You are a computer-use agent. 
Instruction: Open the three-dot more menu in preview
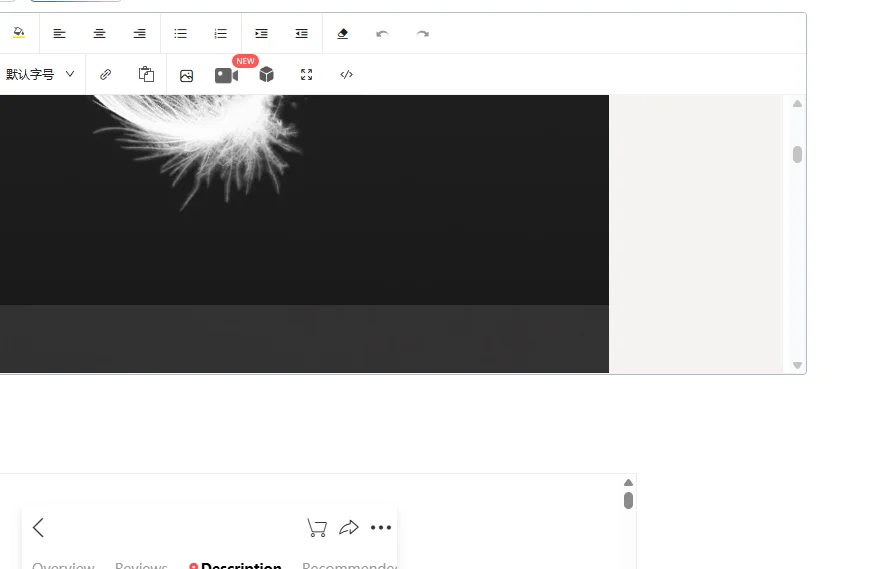click(x=381, y=528)
